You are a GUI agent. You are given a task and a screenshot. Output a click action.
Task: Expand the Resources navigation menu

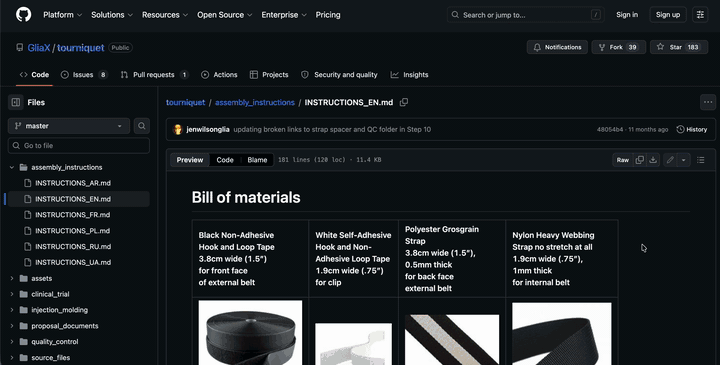pos(165,15)
